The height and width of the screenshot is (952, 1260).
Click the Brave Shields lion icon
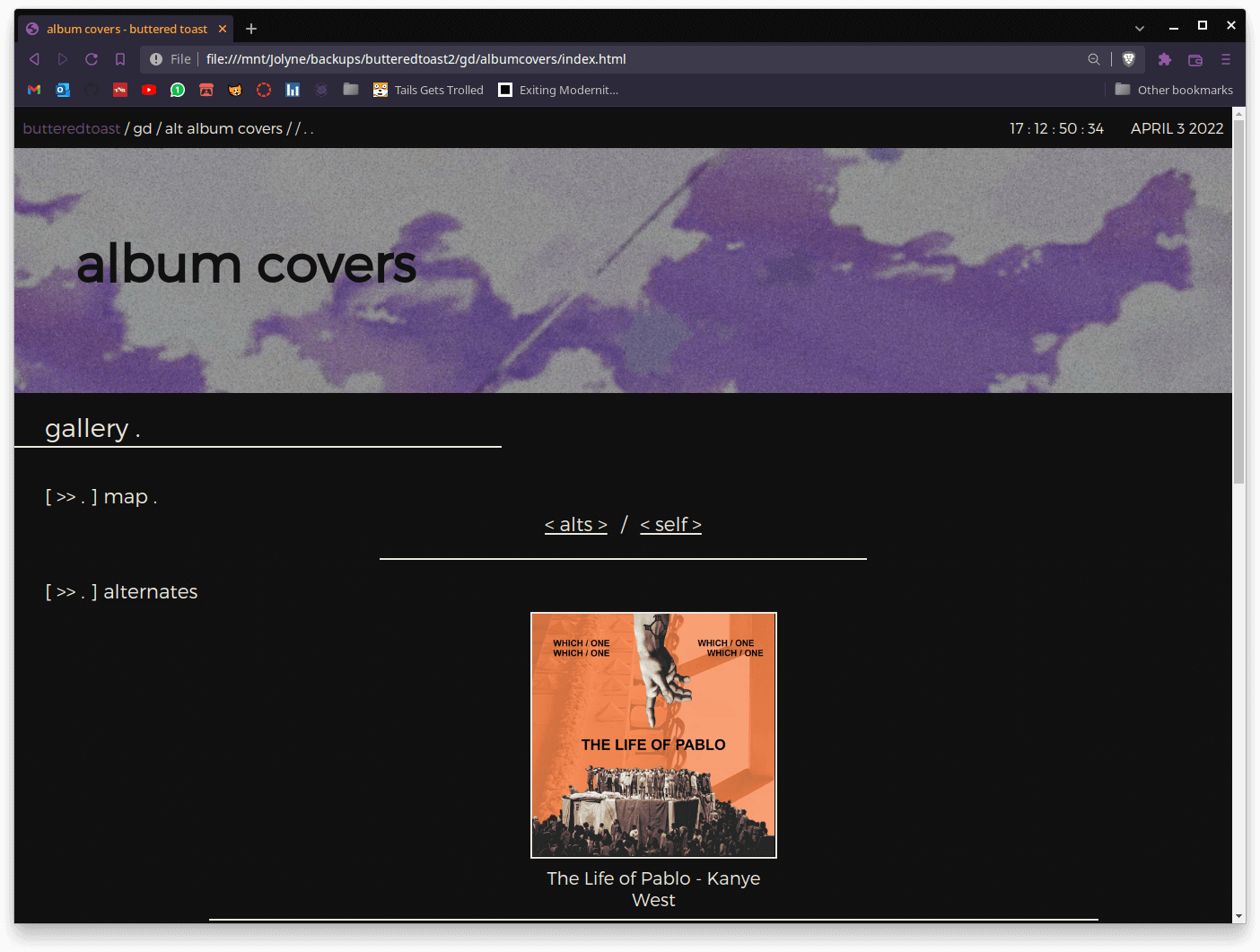[x=1129, y=59]
